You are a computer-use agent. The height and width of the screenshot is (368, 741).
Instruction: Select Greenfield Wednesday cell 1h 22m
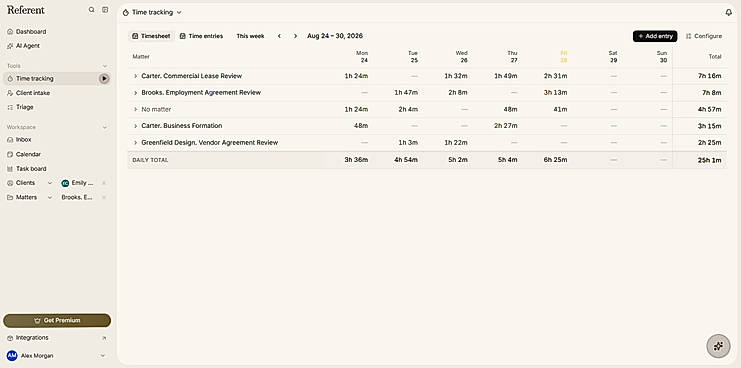[456, 143]
